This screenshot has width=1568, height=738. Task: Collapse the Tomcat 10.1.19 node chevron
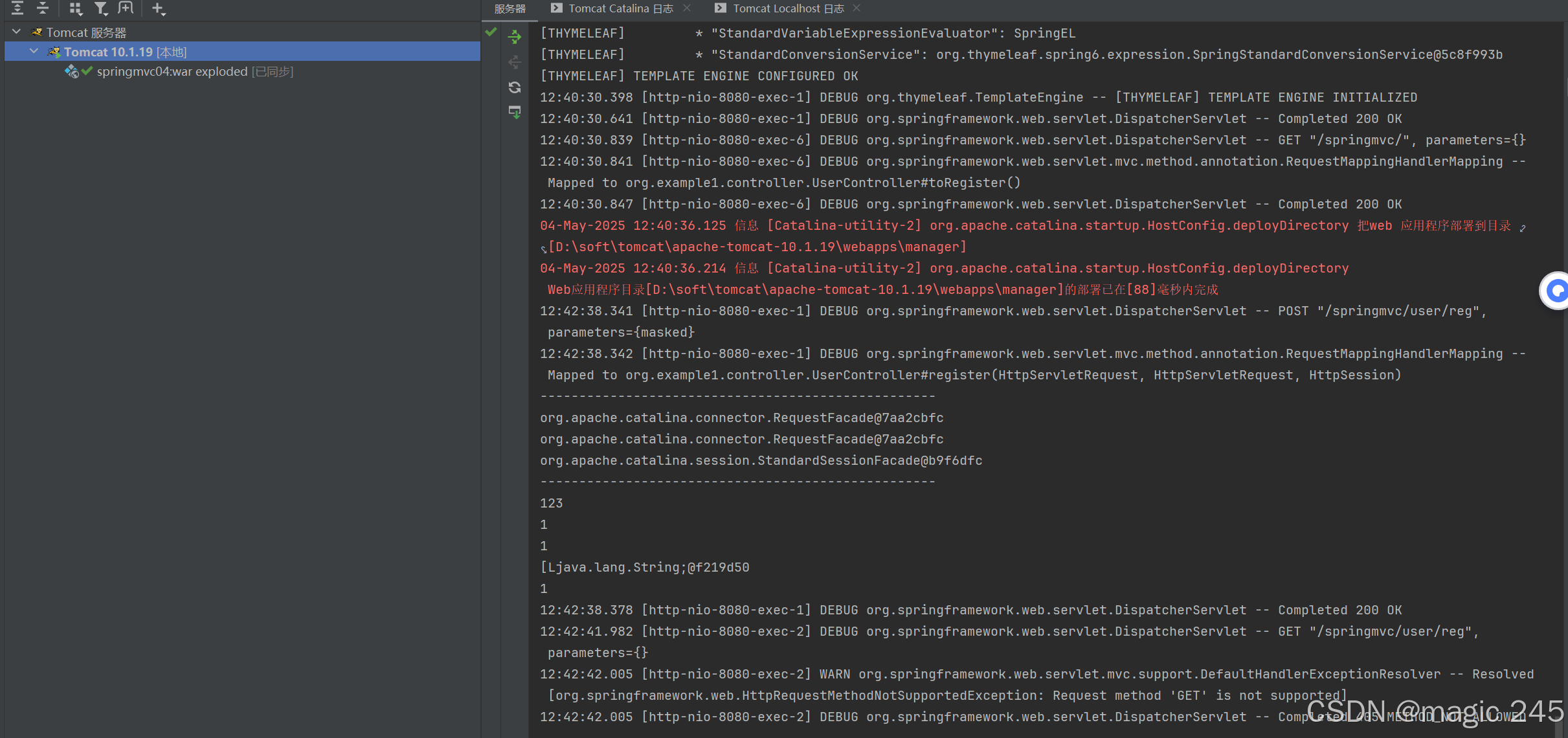tap(34, 51)
